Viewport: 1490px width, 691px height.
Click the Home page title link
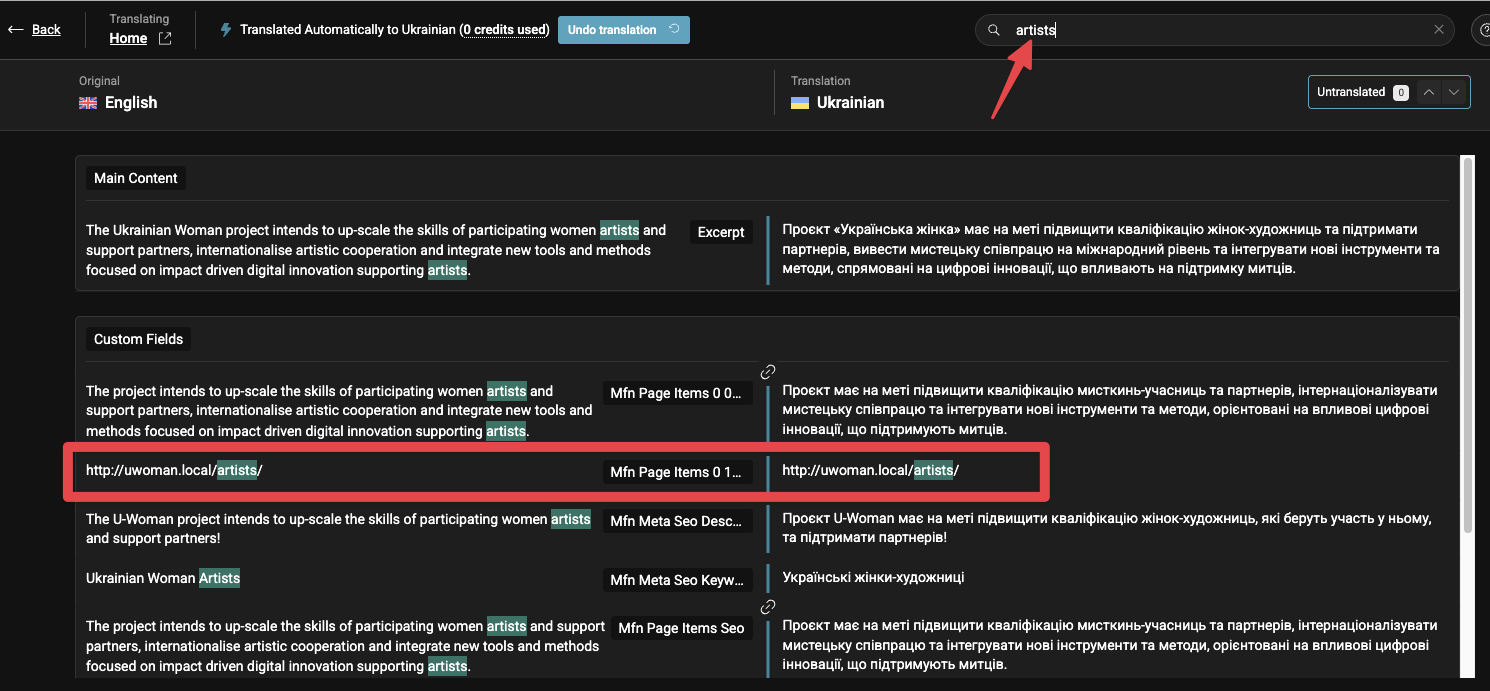click(x=128, y=39)
